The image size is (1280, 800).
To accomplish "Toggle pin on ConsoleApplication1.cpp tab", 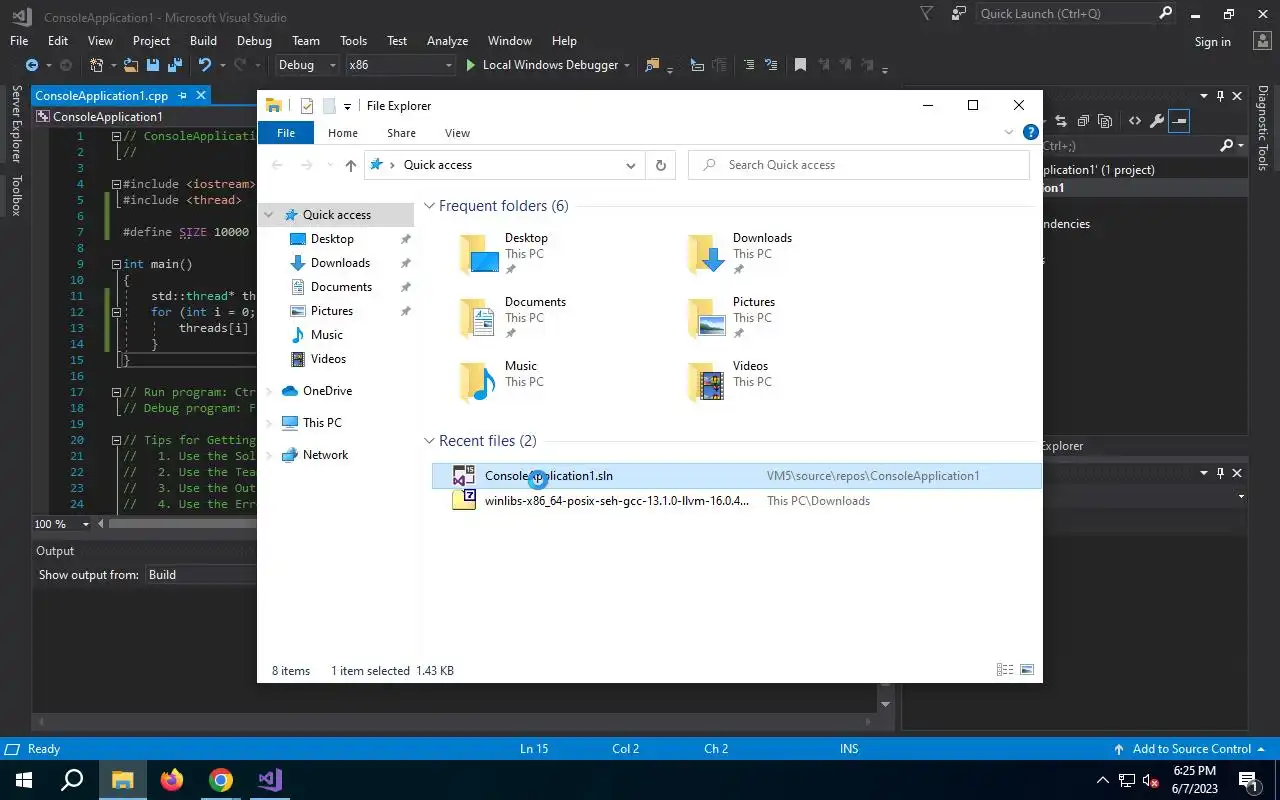I will tap(182, 96).
